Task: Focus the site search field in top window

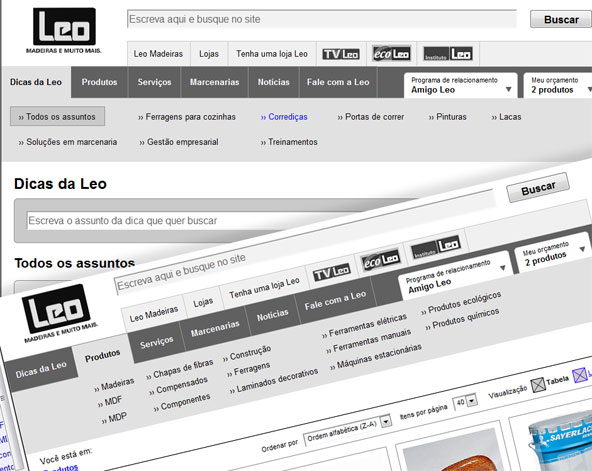Action: (x=322, y=19)
